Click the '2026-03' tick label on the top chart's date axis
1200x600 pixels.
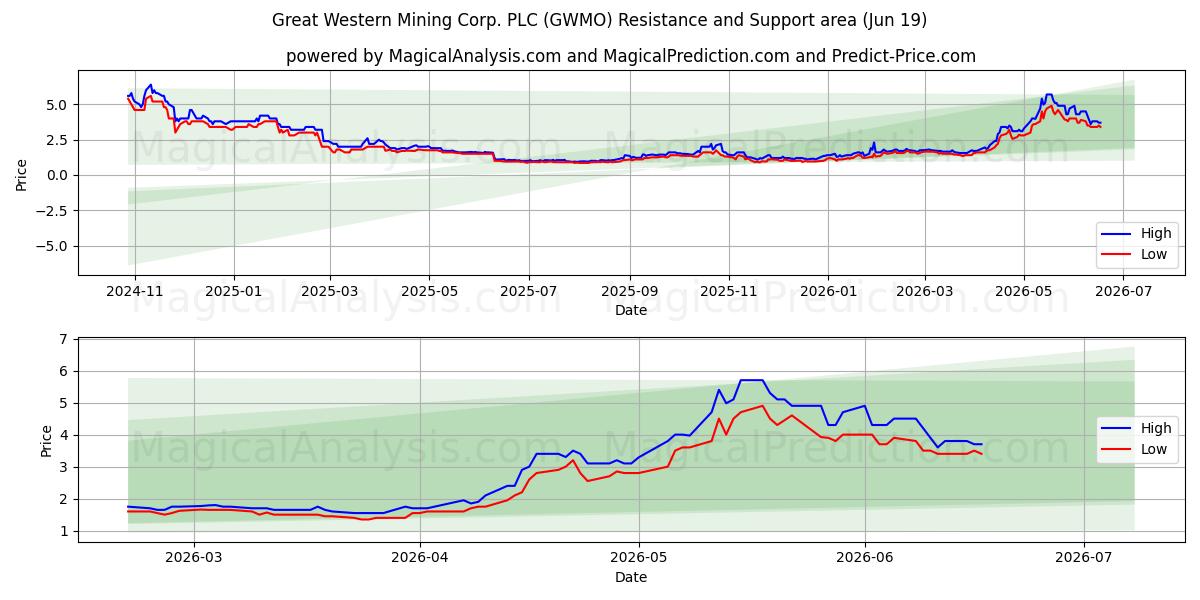point(924,292)
